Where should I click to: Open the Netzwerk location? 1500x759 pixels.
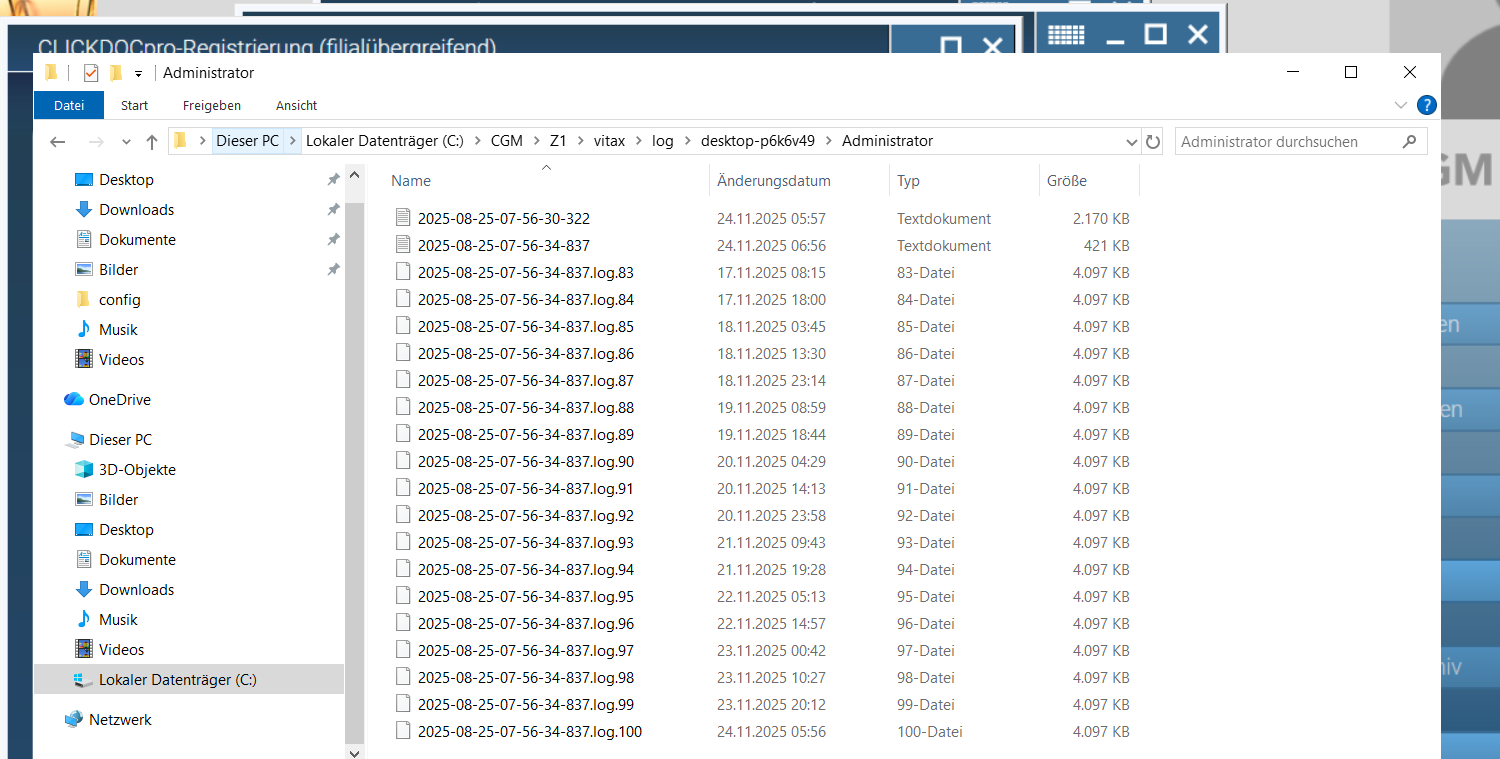(x=120, y=720)
